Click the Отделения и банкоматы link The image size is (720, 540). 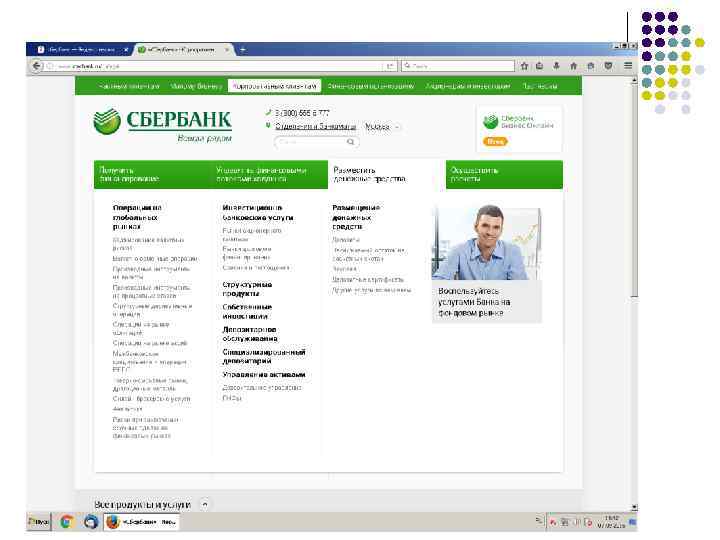pyautogui.click(x=315, y=126)
